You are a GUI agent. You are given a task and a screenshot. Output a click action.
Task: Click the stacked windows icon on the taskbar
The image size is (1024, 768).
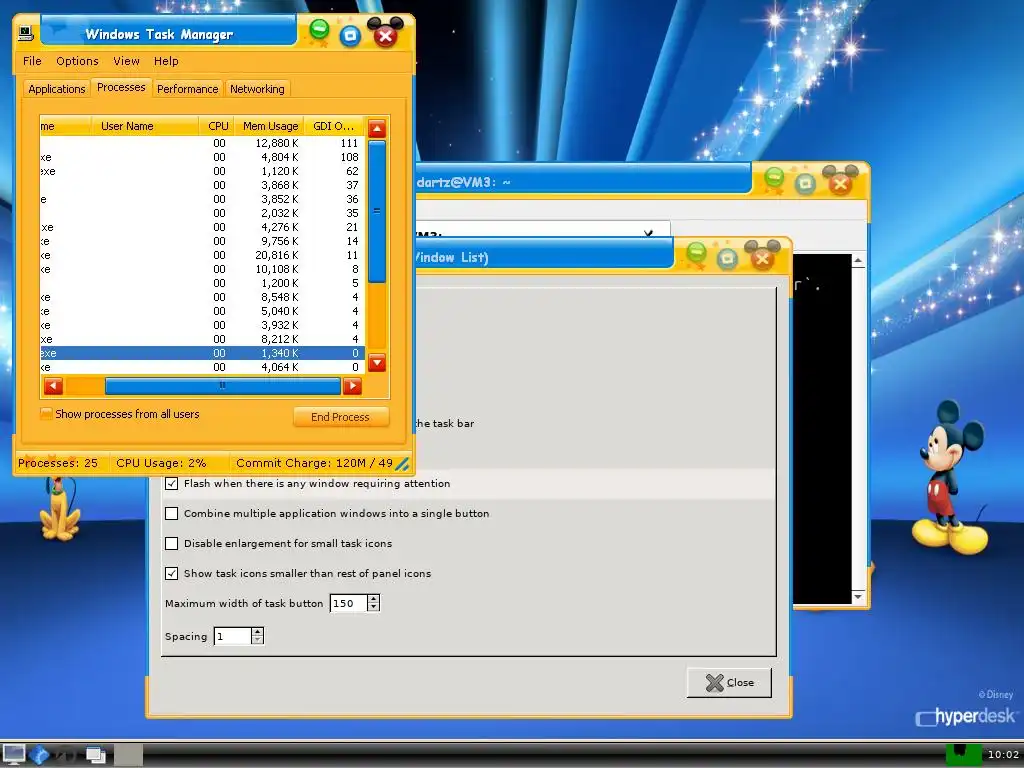pos(96,755)
